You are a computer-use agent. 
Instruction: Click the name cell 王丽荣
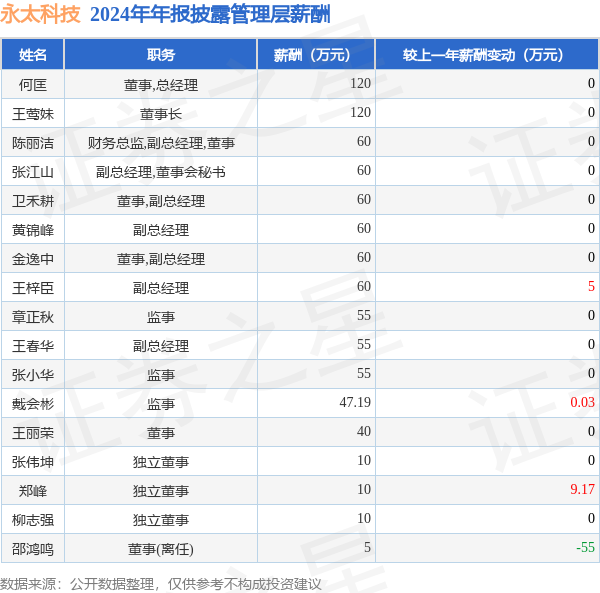[x=33, y=433]
